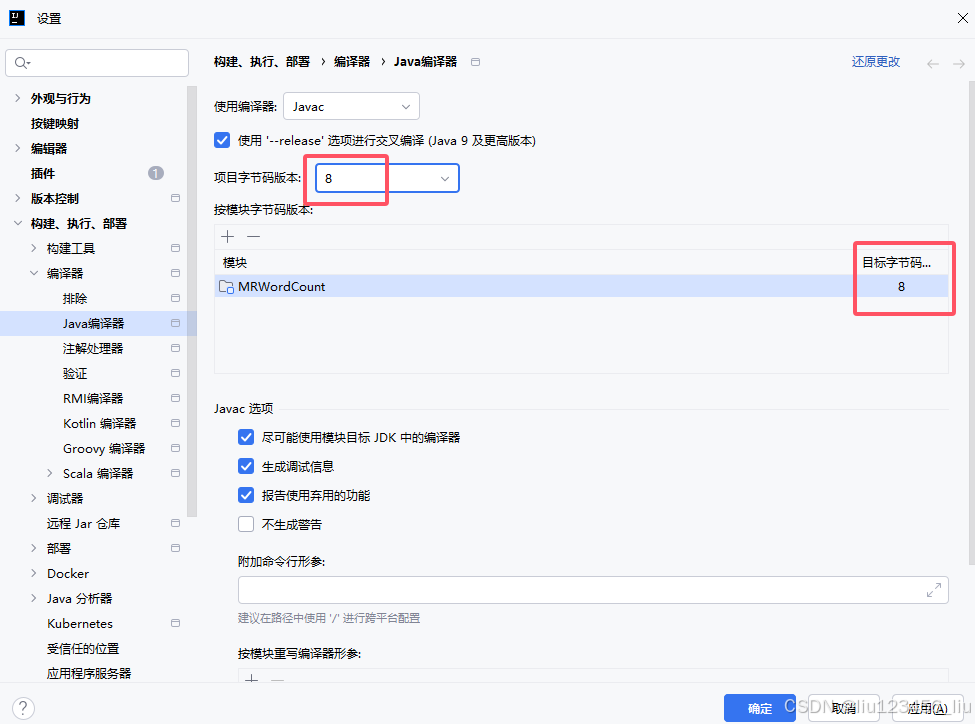Open the 使用编译器 dropdown showing Javac

tap(351, 106)
